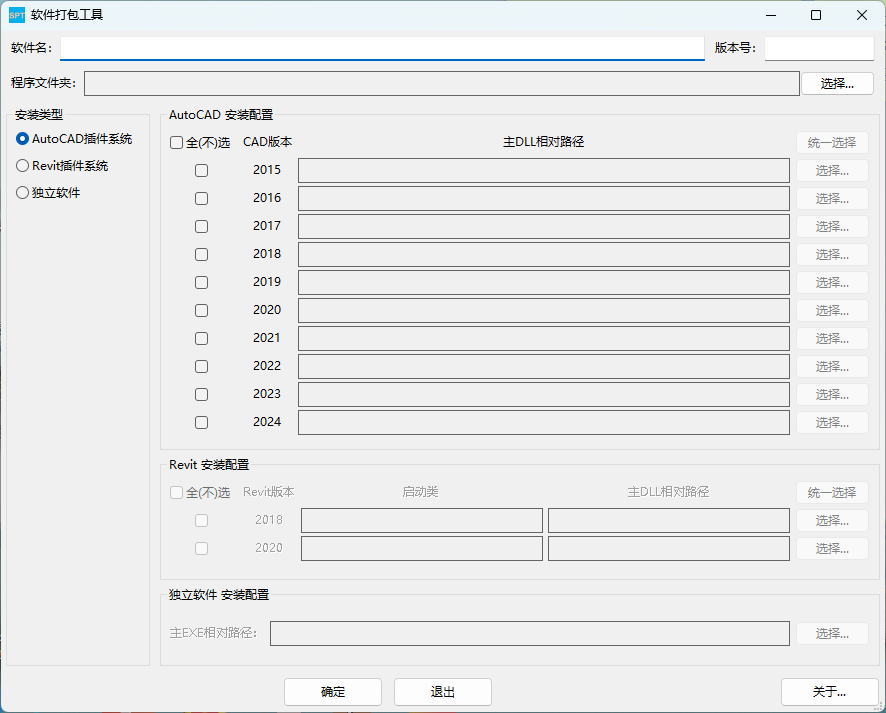886x713 pixels.
Task: Check the CAD 2019 version checkbox
Action: (x=201, y=282)
